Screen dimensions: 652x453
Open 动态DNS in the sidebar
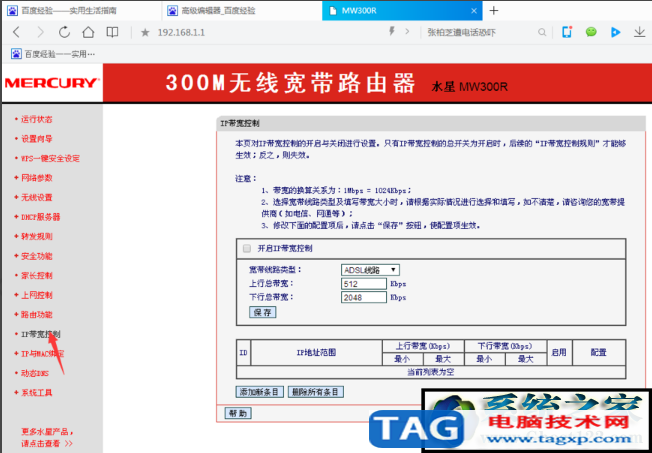(x=35, y=374)
